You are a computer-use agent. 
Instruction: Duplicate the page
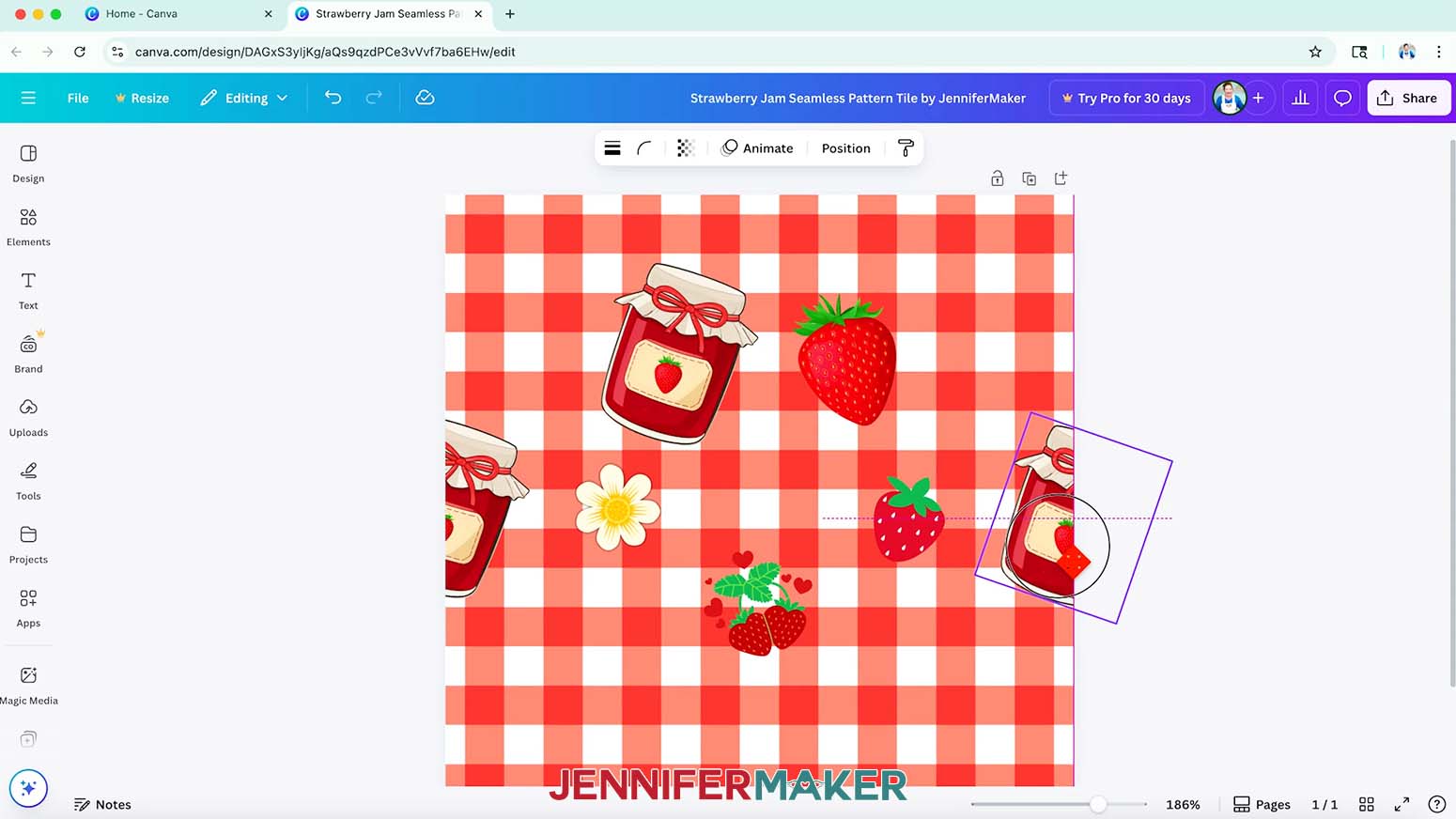coord(1030,178)
